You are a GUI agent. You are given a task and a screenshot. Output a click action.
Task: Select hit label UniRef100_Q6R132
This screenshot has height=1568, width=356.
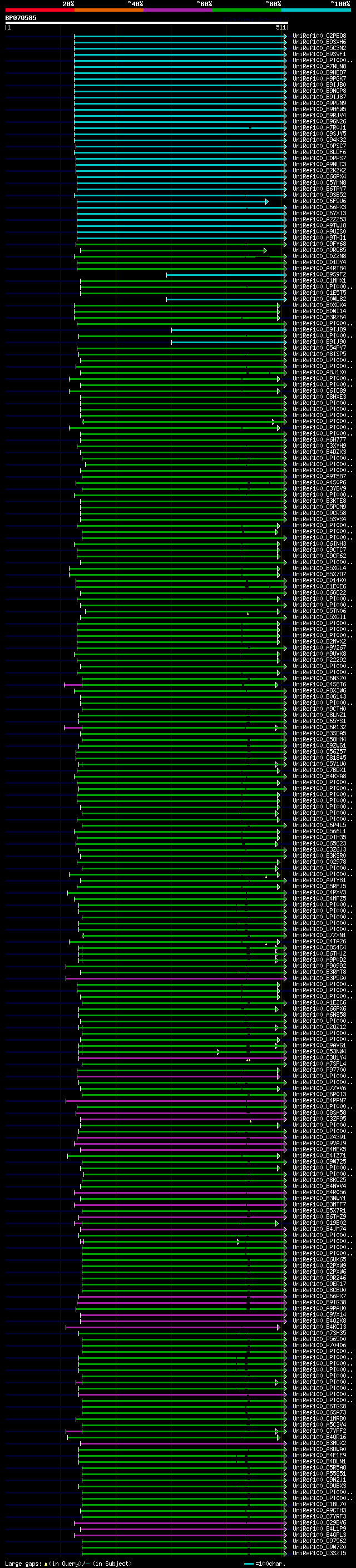[319, 727]
